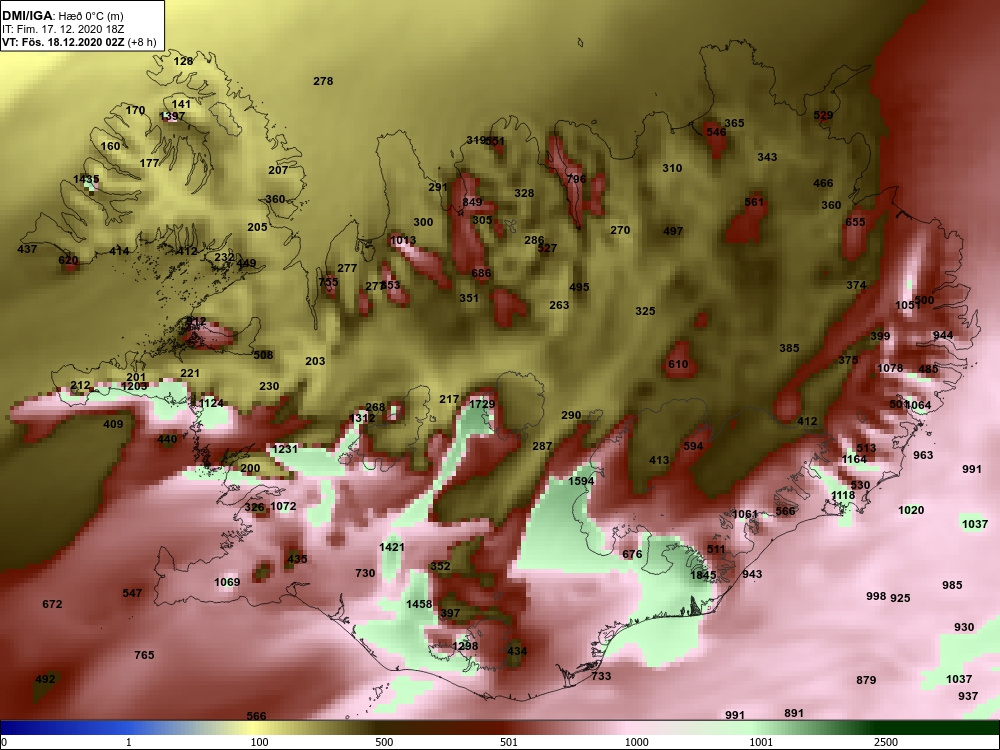Viewport: 1000px width, 750px height.
Task: Click the map value '594'
Action: click(693, 446)
